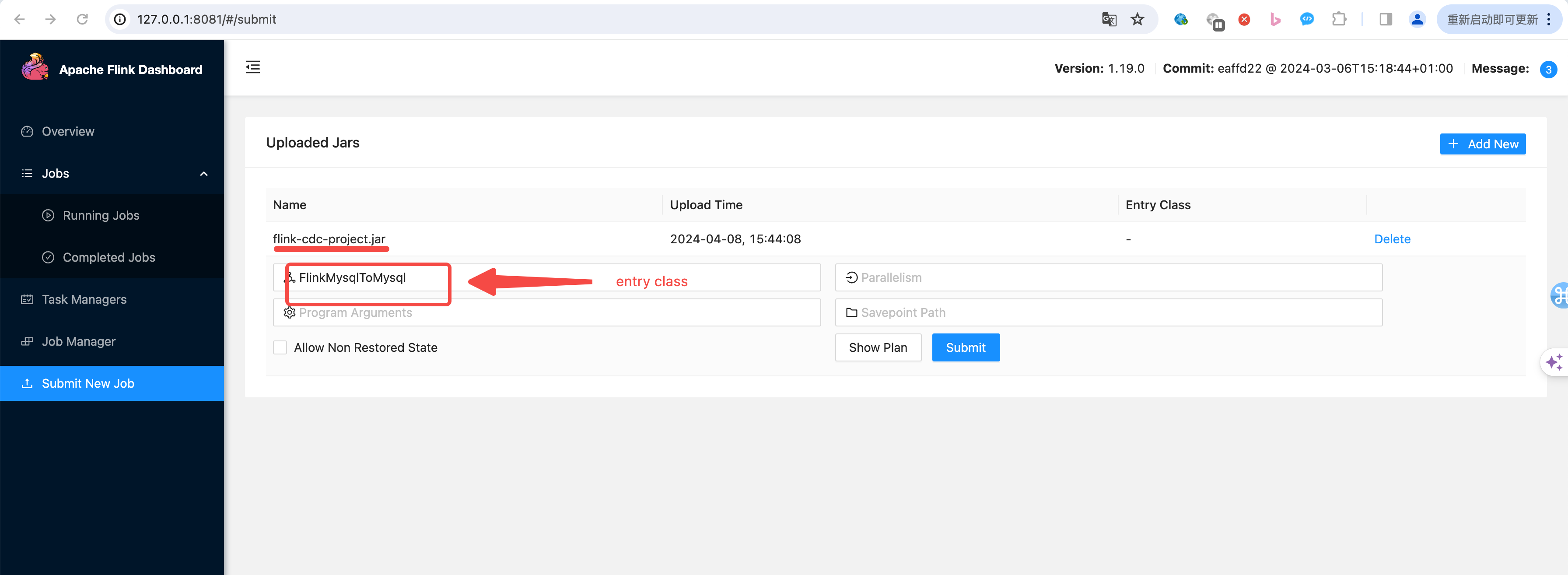Click the Parallelism input field

pyautogui.click(x=1109, y=278)
